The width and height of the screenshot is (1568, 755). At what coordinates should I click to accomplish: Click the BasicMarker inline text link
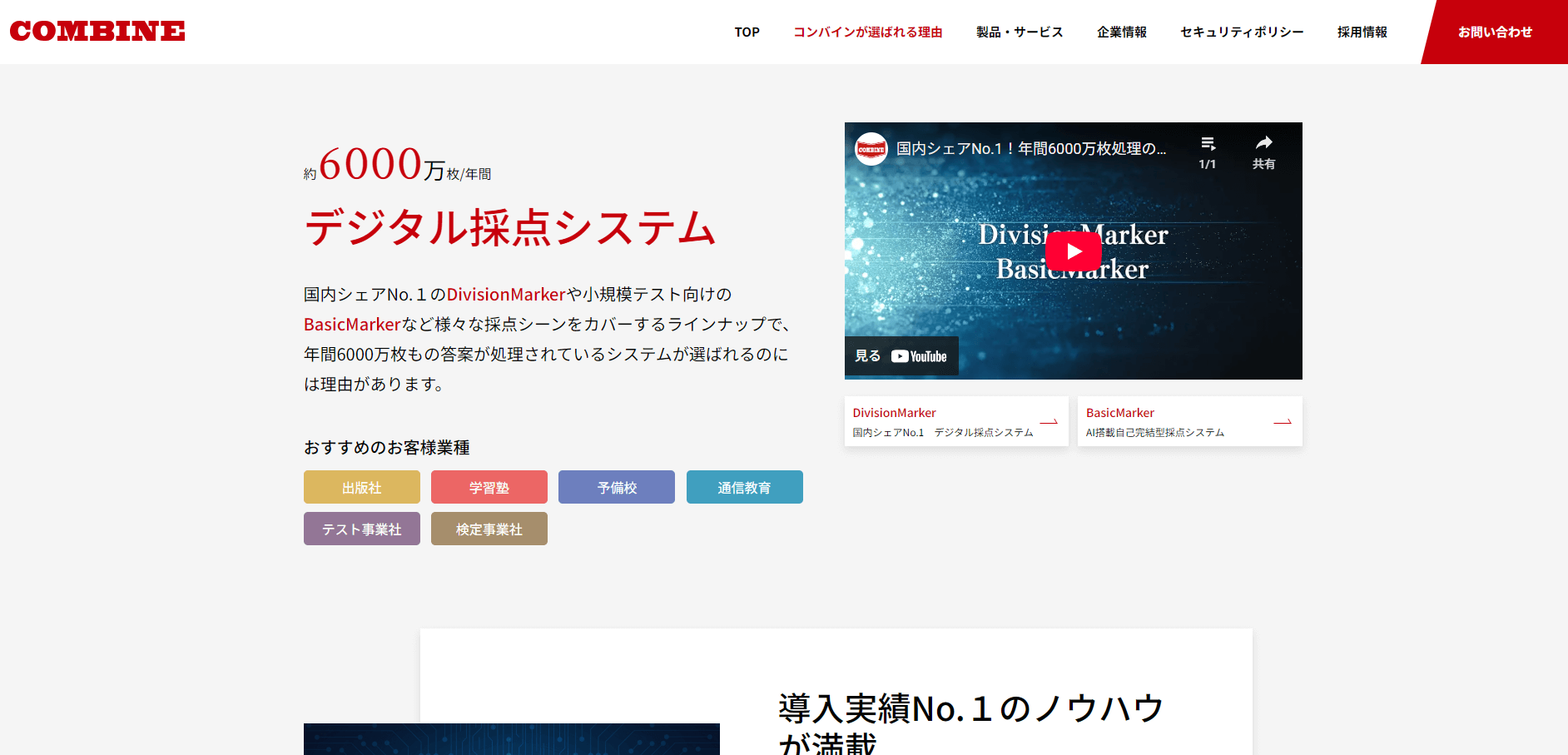coord(352,325)
